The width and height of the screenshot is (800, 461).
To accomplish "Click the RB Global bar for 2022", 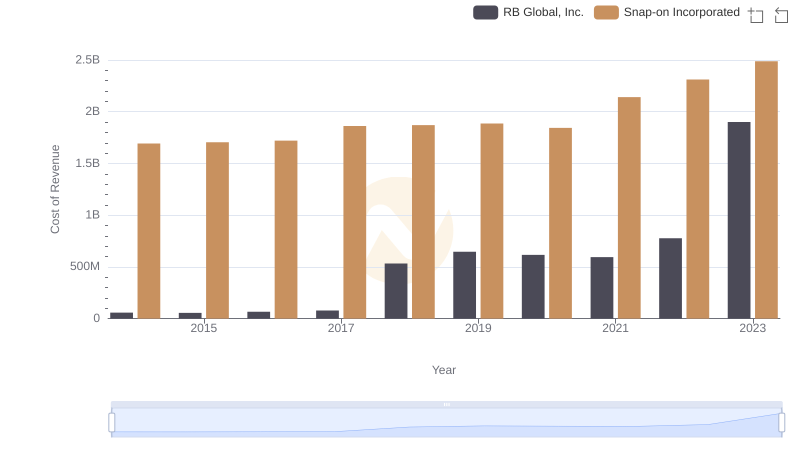I will pyautogui.click(x=670, y=278).
